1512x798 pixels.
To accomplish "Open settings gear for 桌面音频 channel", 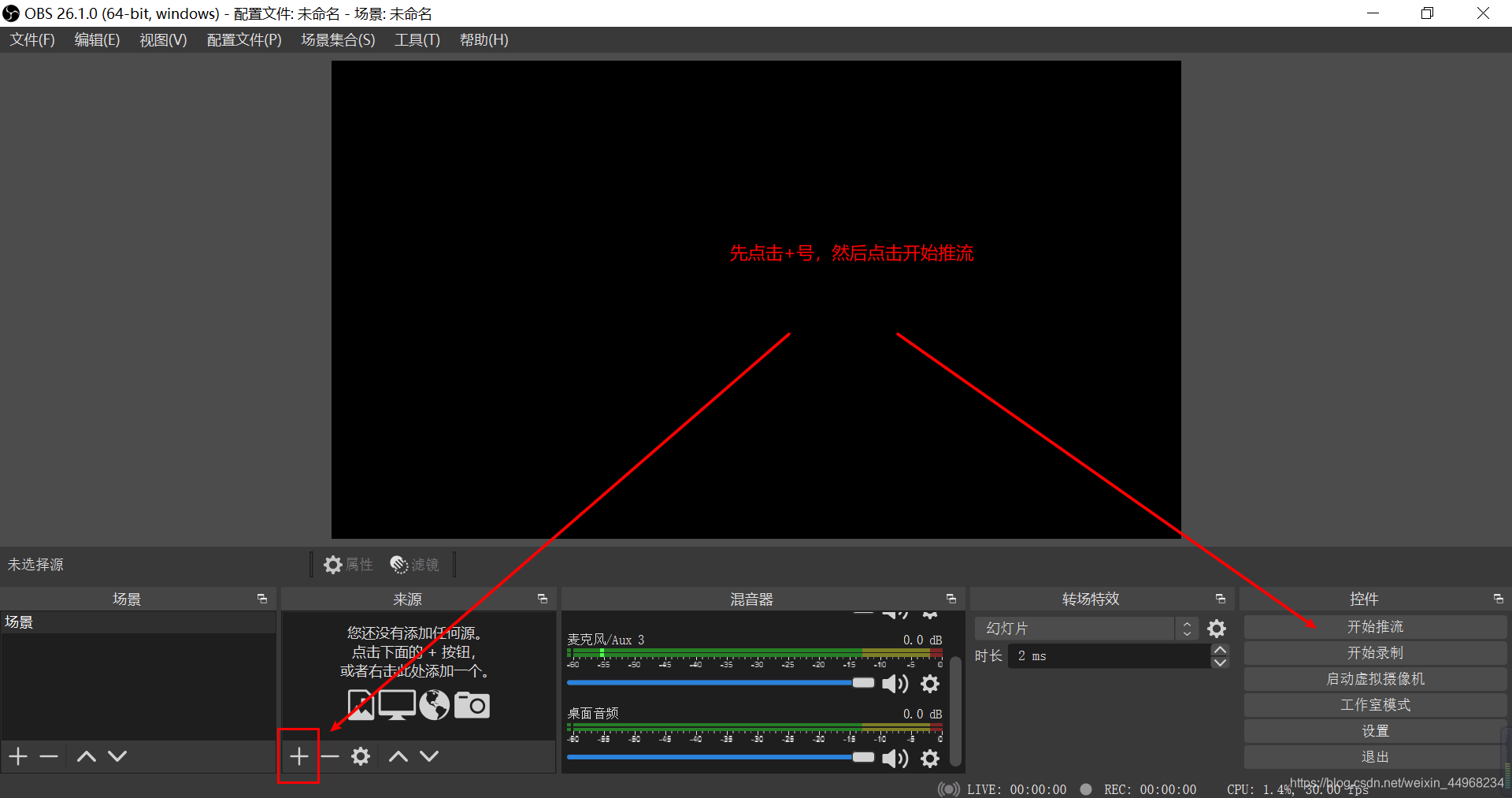I will coord(930,758).
